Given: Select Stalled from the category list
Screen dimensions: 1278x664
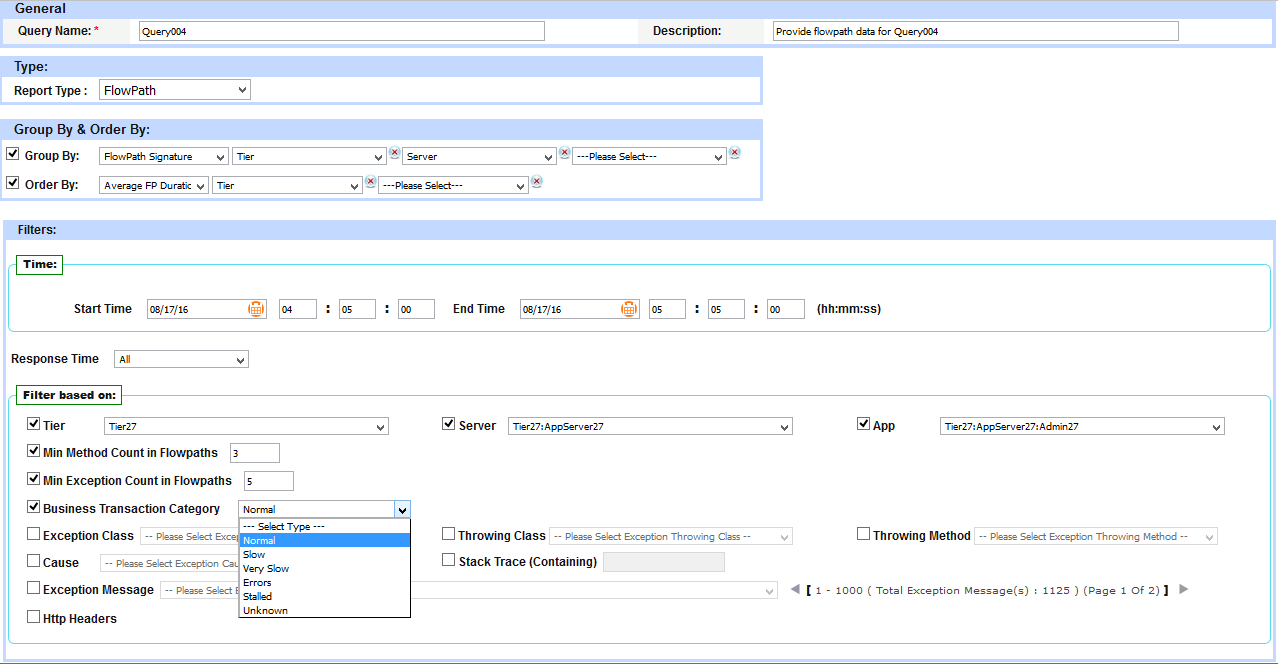Looking at the screenshot, I should 324,596.
